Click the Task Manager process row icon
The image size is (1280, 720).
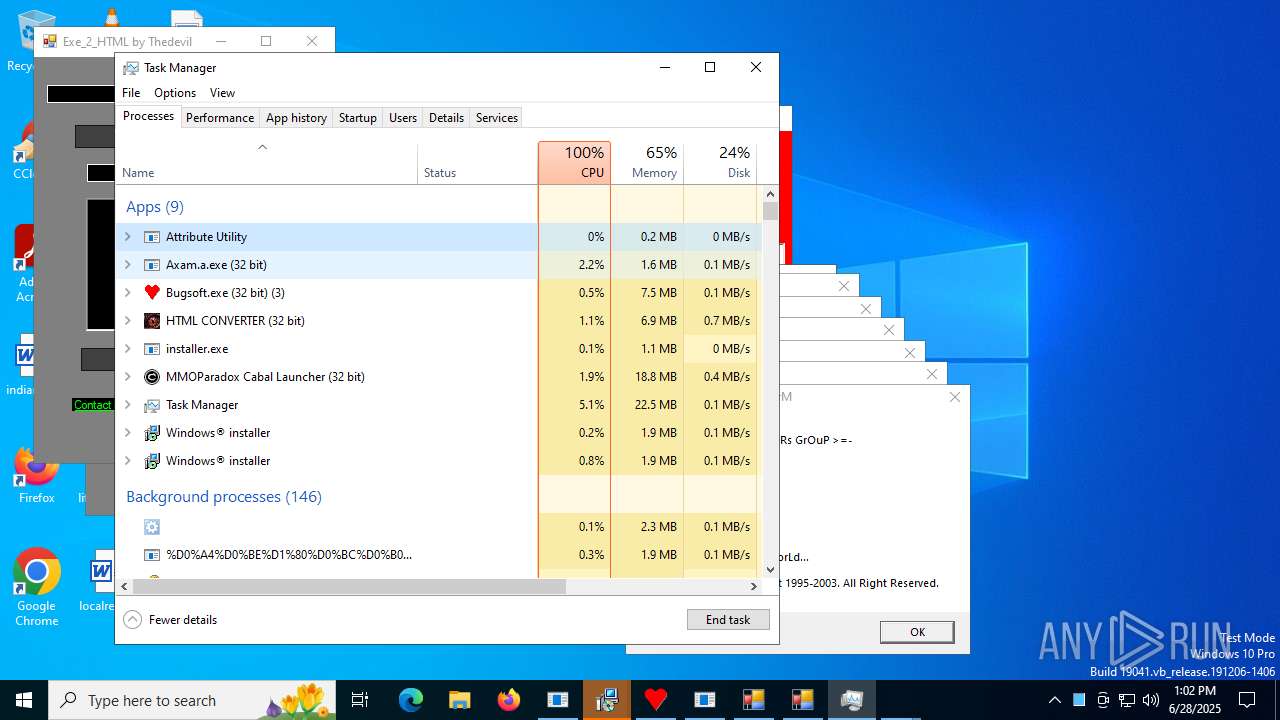click(x=152, y=405)
